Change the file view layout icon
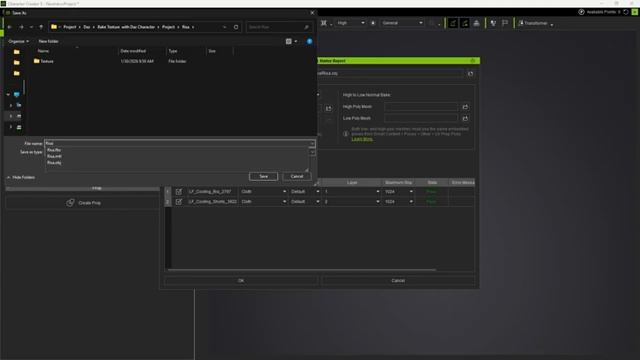640x360 pixels. click(x=289, y=41)
